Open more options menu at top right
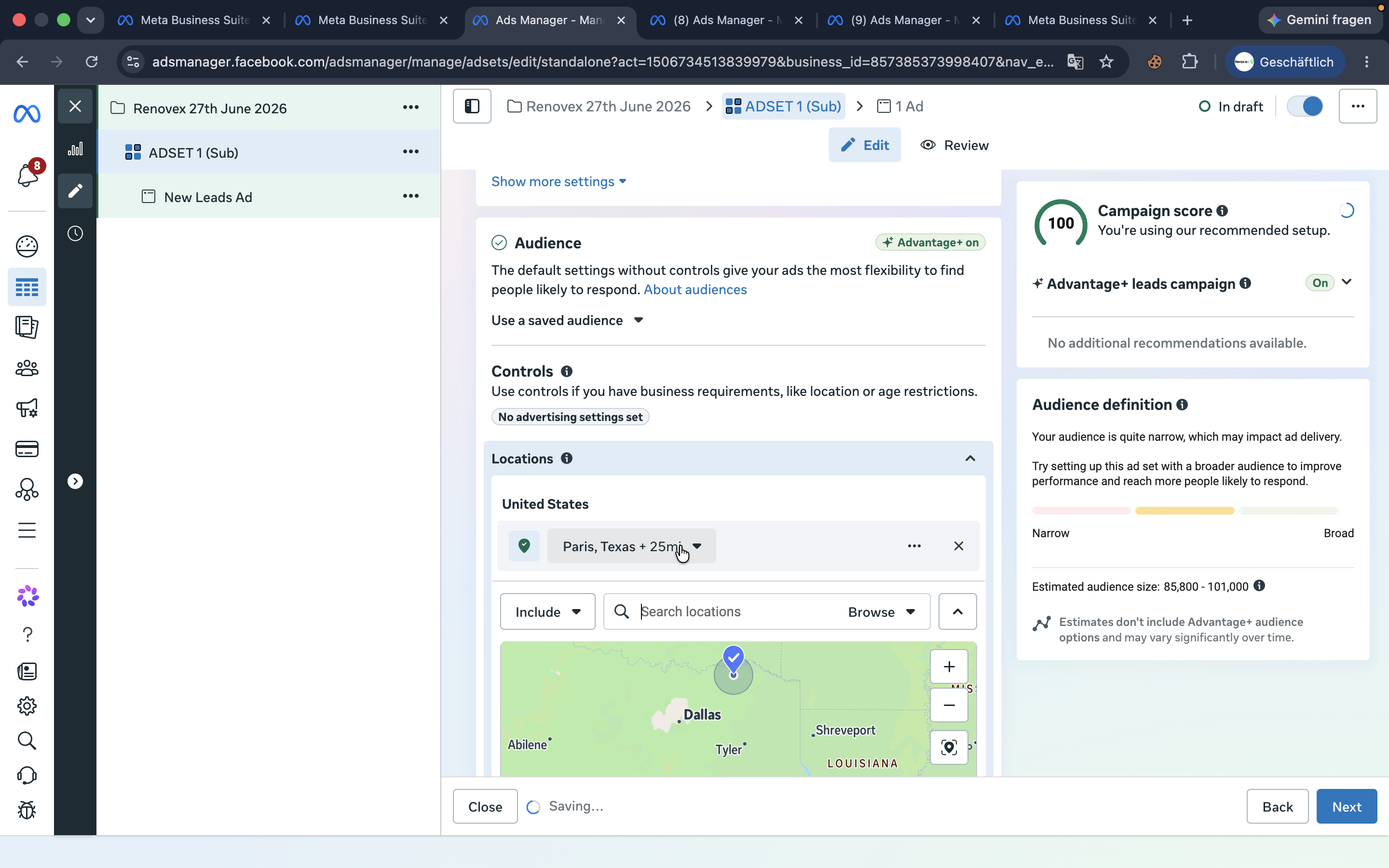The image size is (1389, 868). [x=1358, y=106]
